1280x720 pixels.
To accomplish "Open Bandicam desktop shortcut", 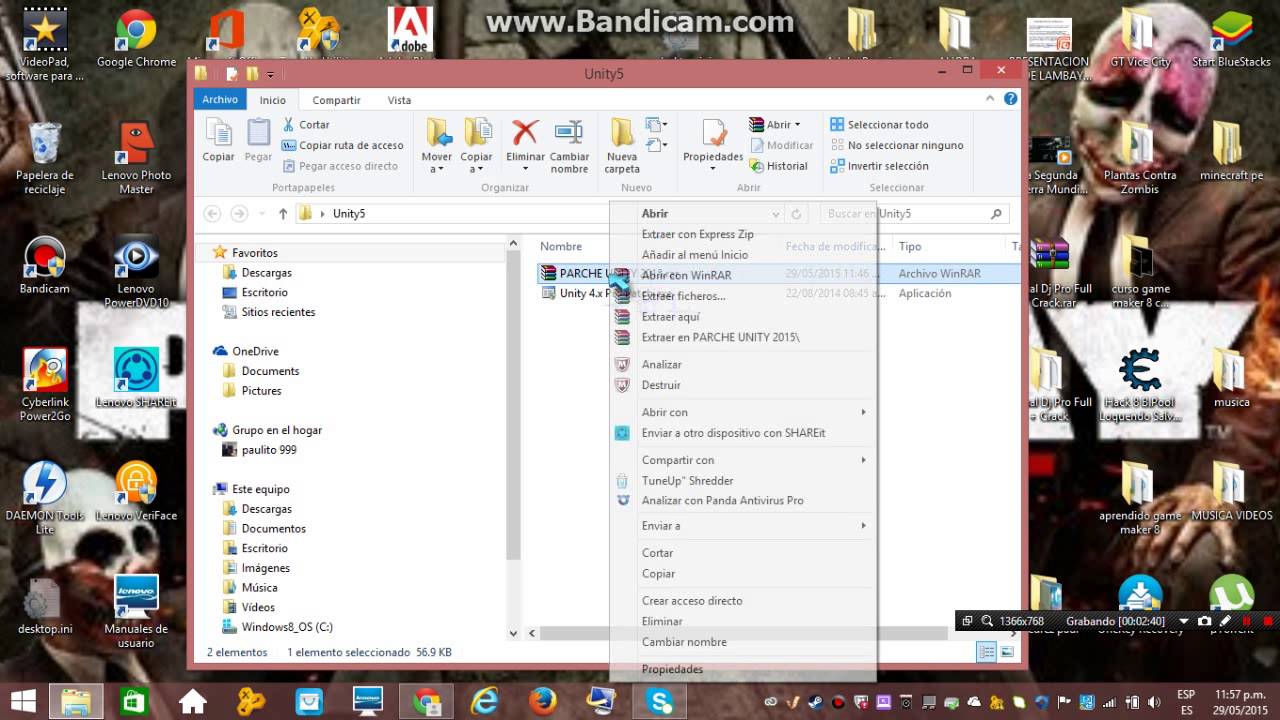I will click(x=45, y=266).
